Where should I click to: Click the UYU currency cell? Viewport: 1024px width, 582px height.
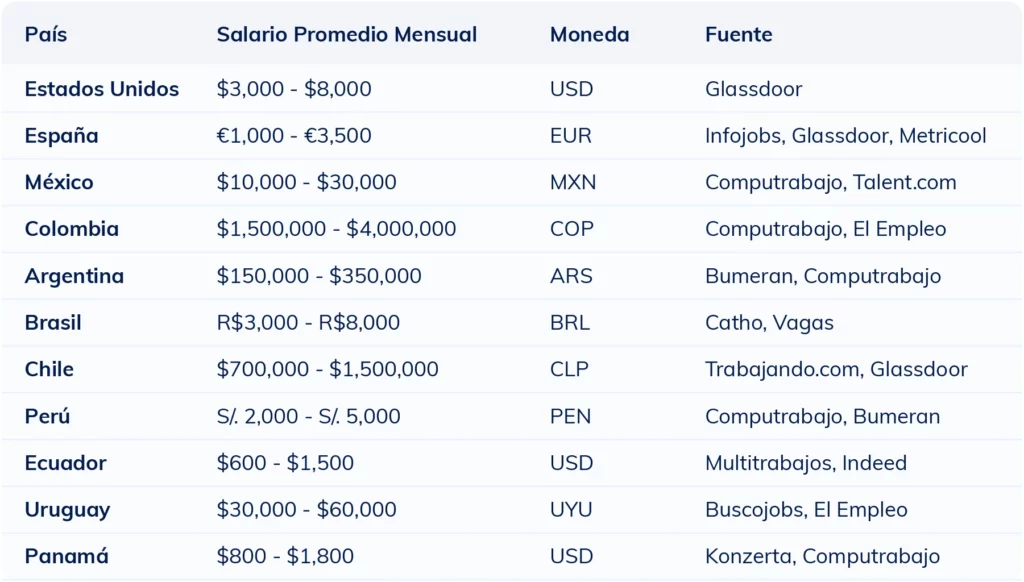pyautogui.click(x=571, y=510)
